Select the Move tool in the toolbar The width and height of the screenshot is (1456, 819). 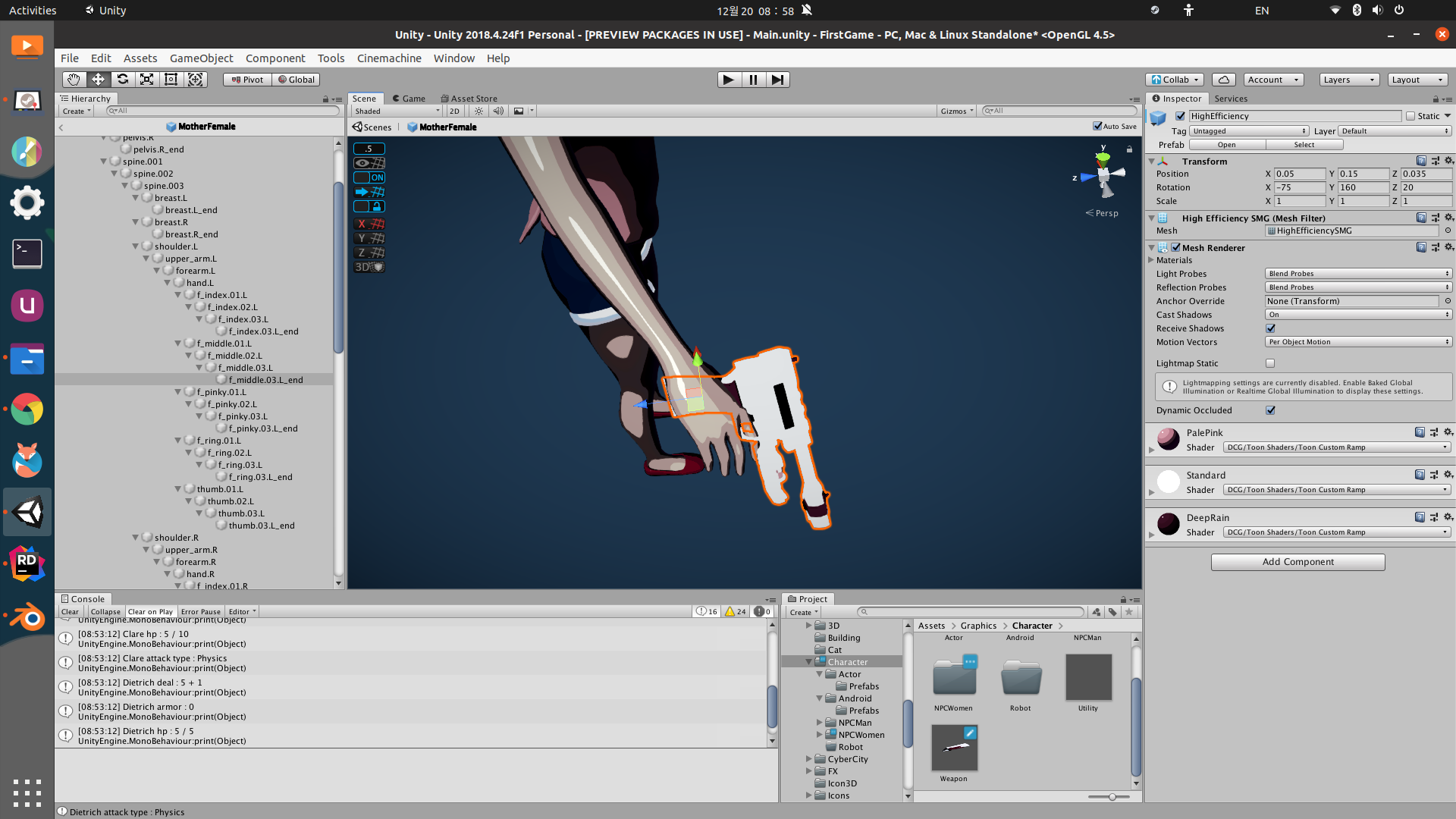[x=98, y=80]
